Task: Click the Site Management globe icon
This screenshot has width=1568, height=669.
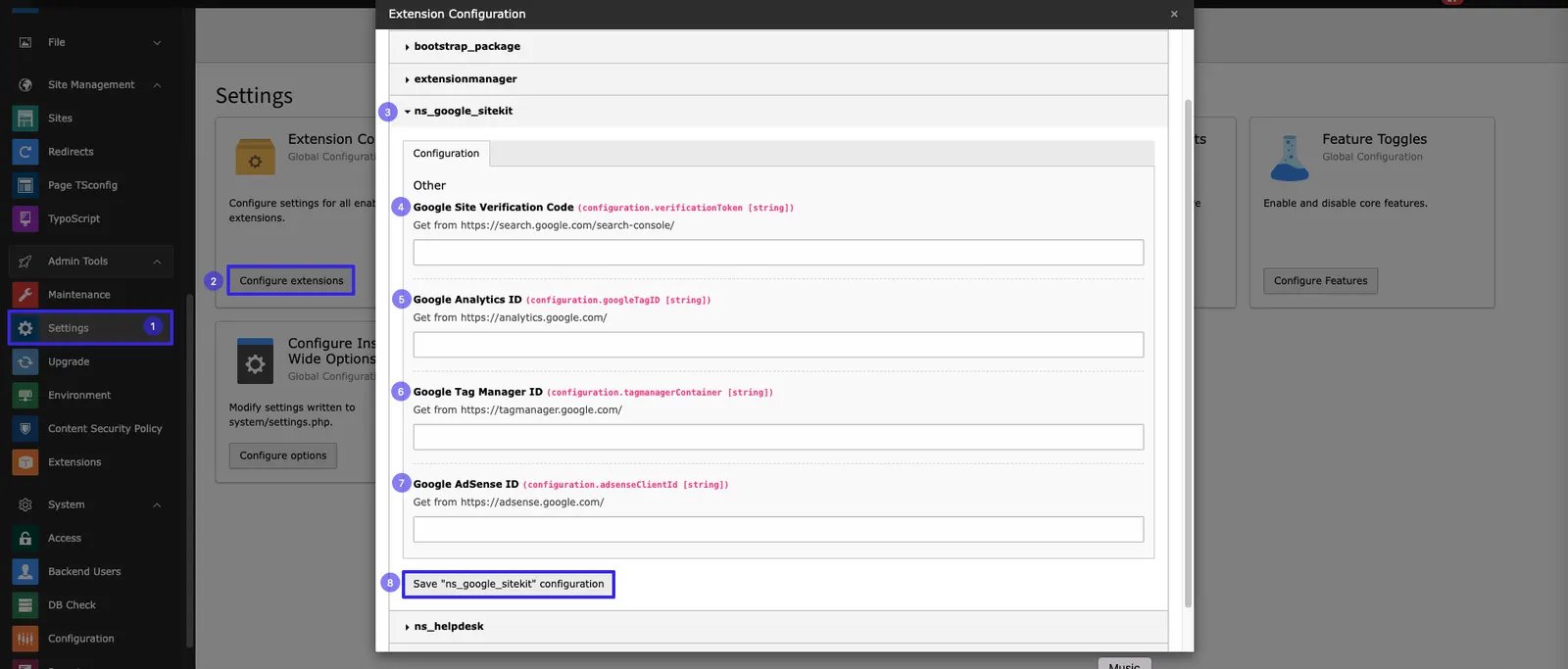Action: coord(25,85)
